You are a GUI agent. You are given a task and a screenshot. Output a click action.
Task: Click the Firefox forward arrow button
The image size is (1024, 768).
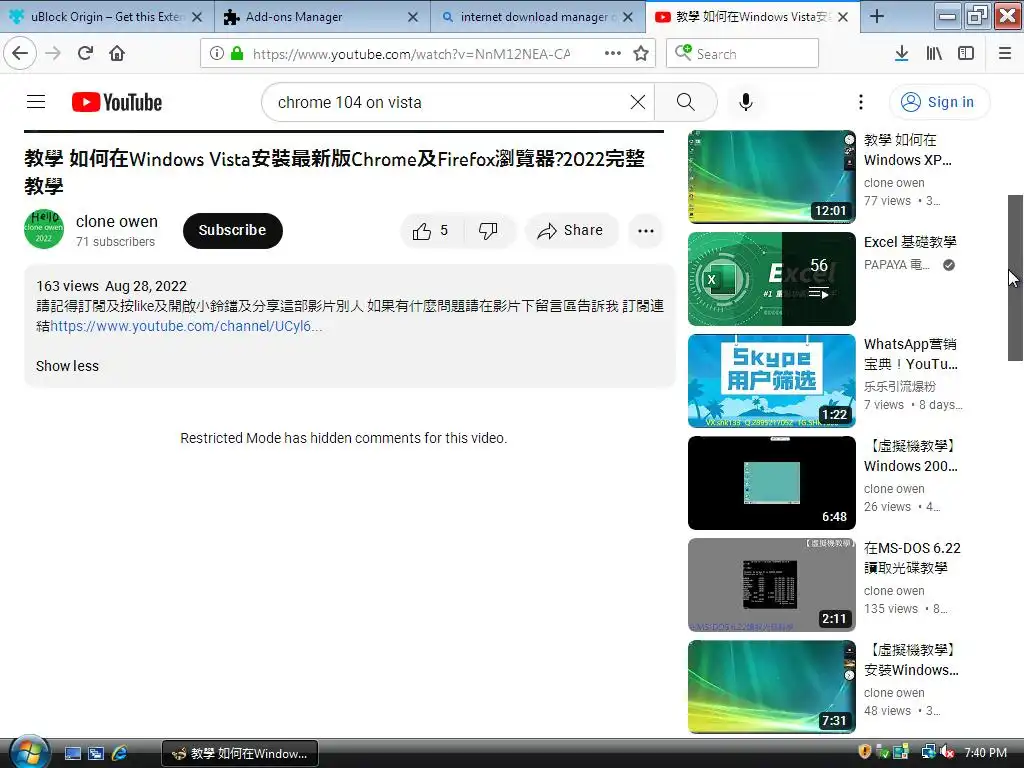(54, 53)
